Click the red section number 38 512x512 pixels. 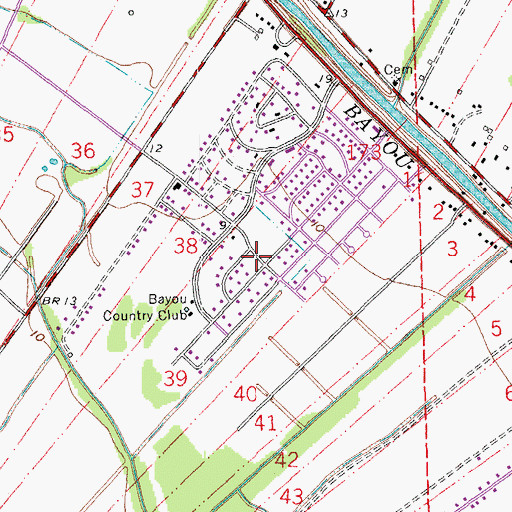tap(186, 246)
